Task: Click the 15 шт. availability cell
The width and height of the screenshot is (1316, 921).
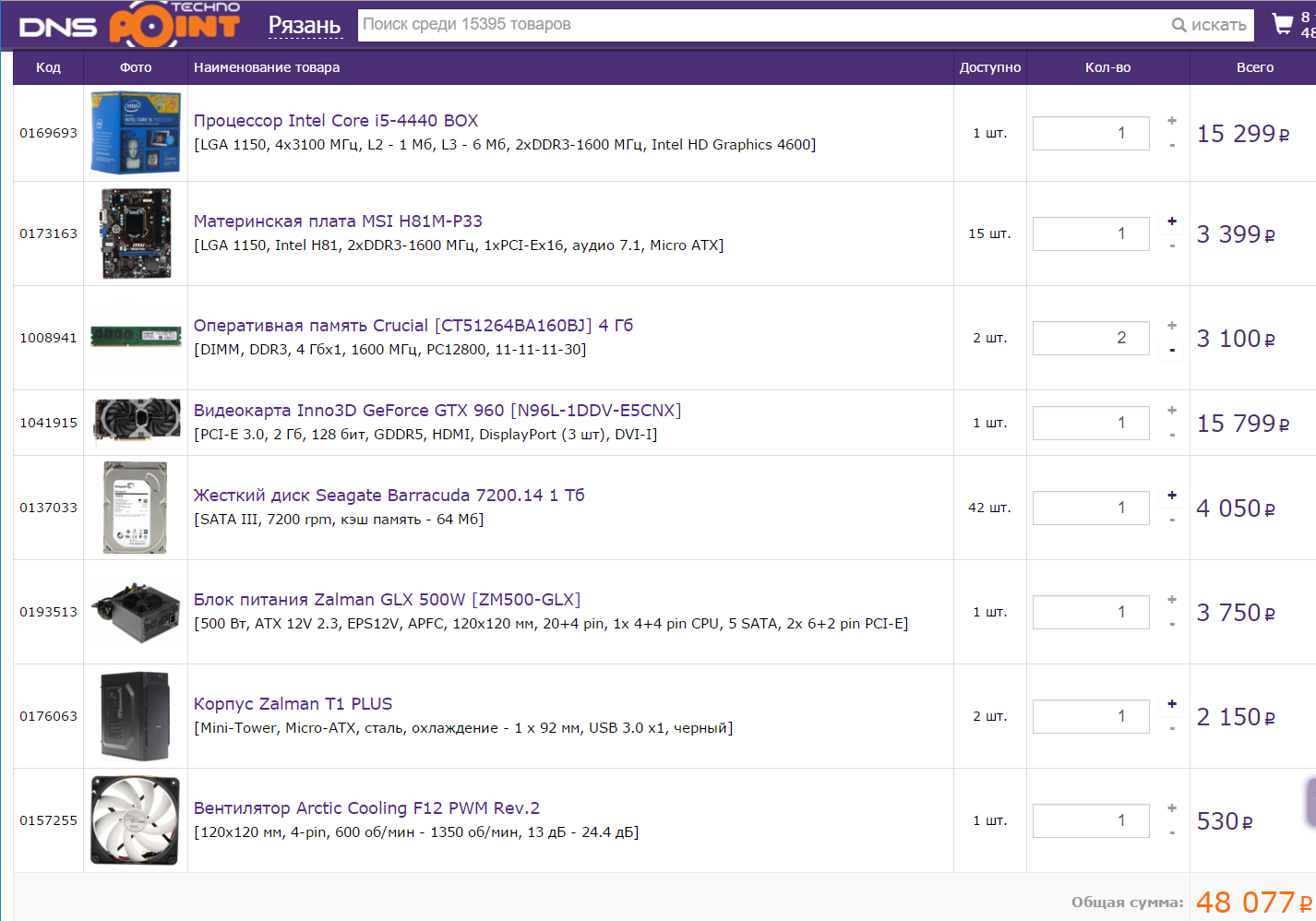Action: coord(989,233)
